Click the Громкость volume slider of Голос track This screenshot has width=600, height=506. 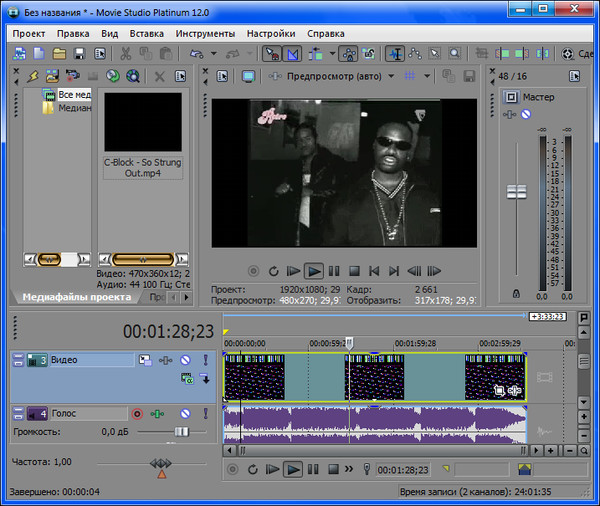(x=181, y=432)
